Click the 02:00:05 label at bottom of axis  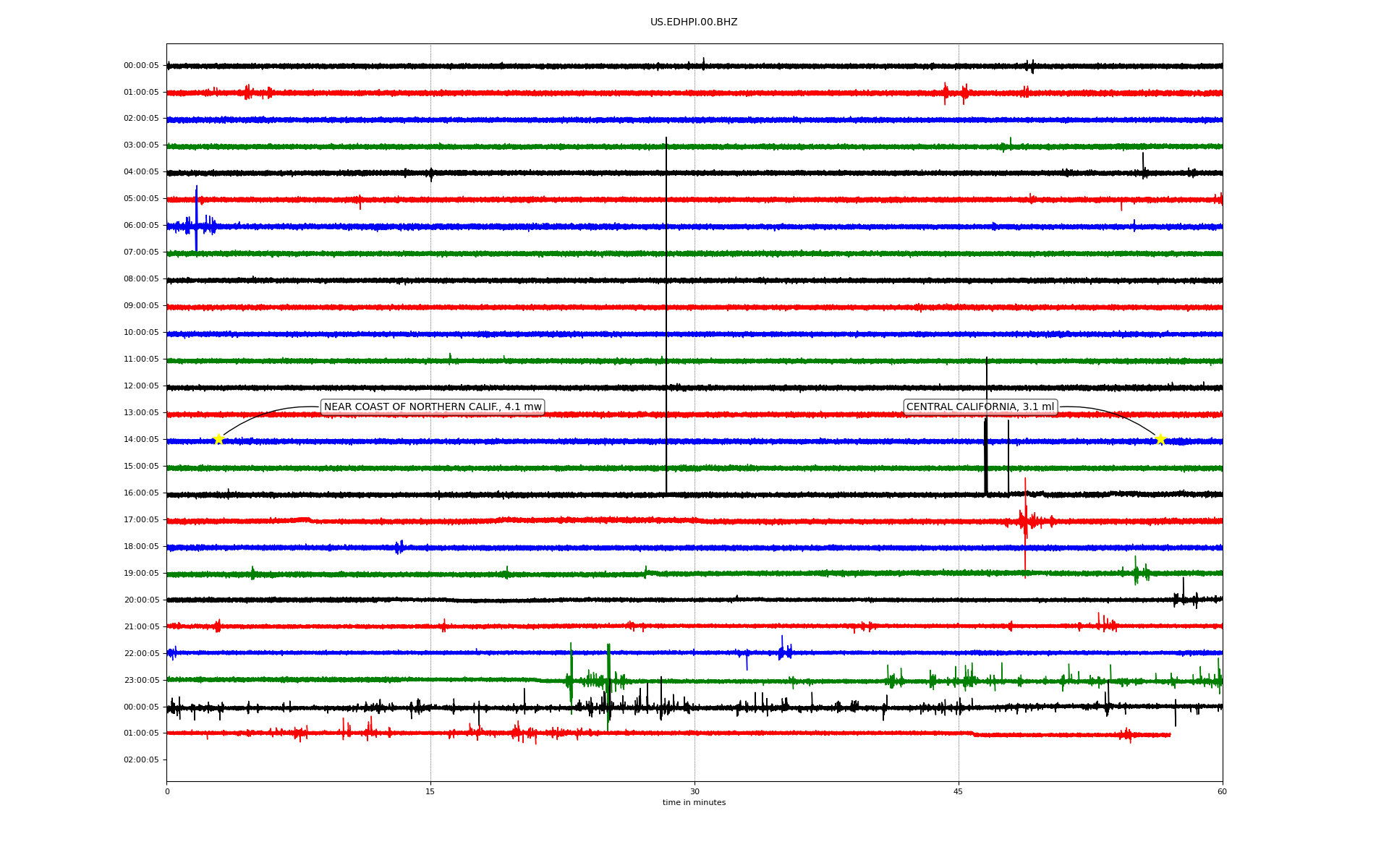point(141,760)
